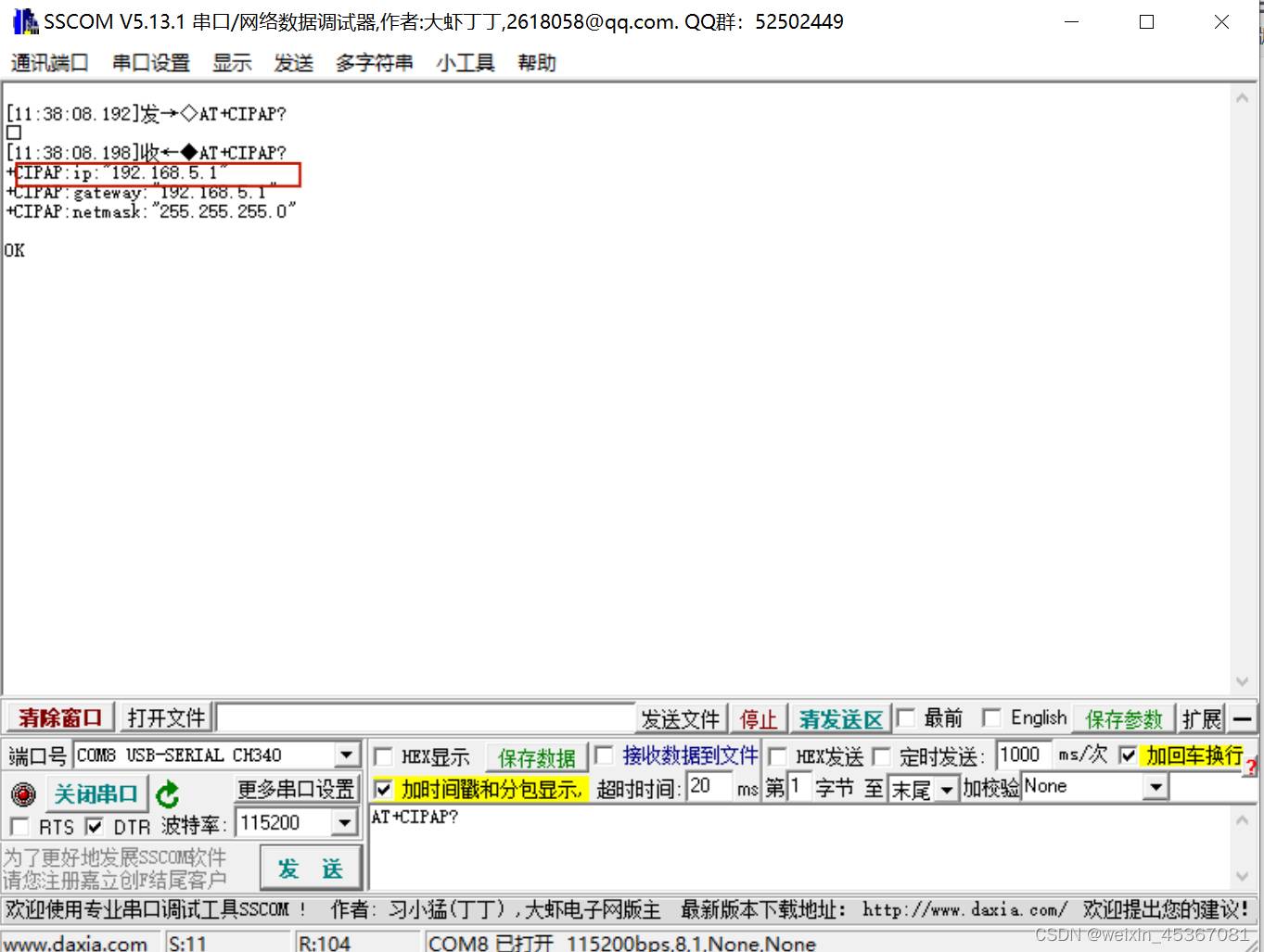Click the +CIPAP:netmask response line
The height and width of the screenshot is (952, 1264).
pos(151,211)
